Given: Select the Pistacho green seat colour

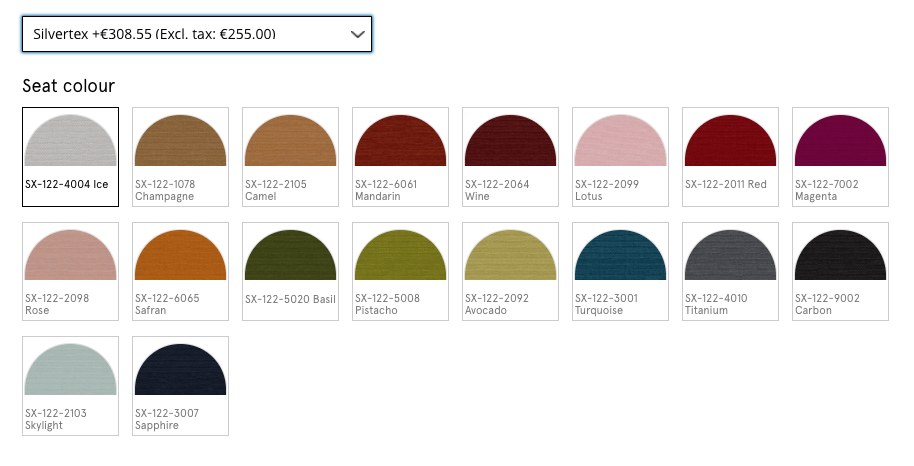Looking at the screenshot, I should (400, 271).
